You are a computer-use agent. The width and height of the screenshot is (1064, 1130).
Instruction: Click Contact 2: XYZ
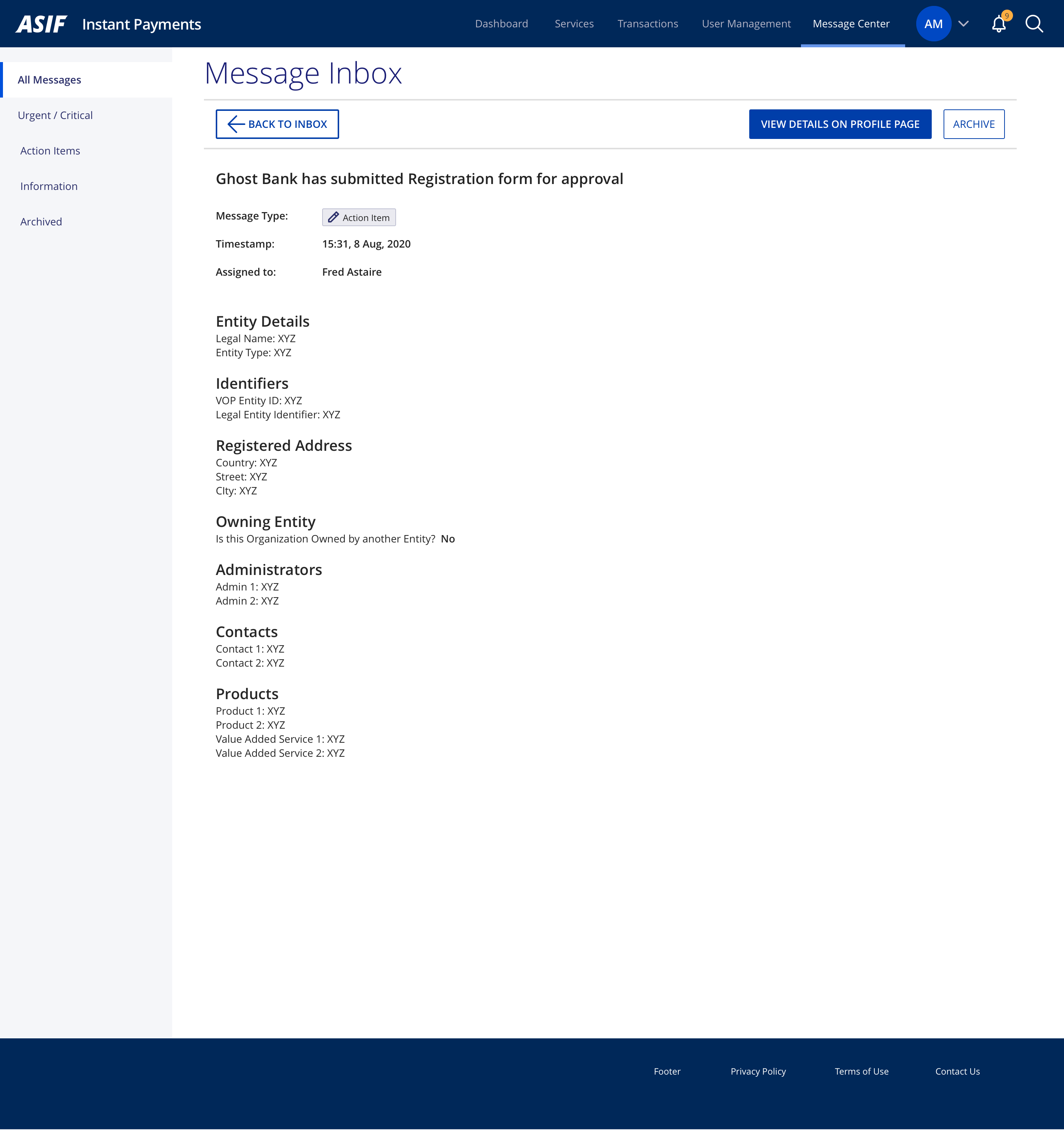[x=250, y=663]
